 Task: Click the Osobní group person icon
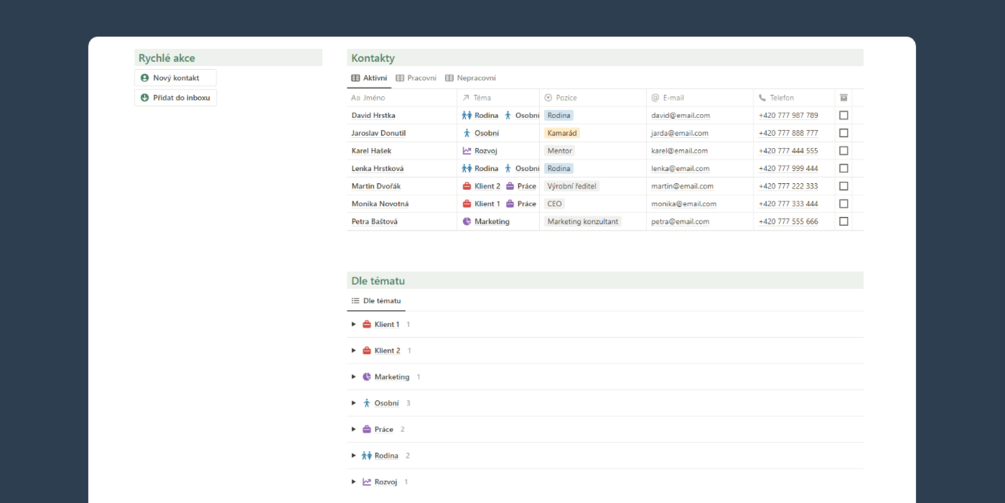(367, 403)
